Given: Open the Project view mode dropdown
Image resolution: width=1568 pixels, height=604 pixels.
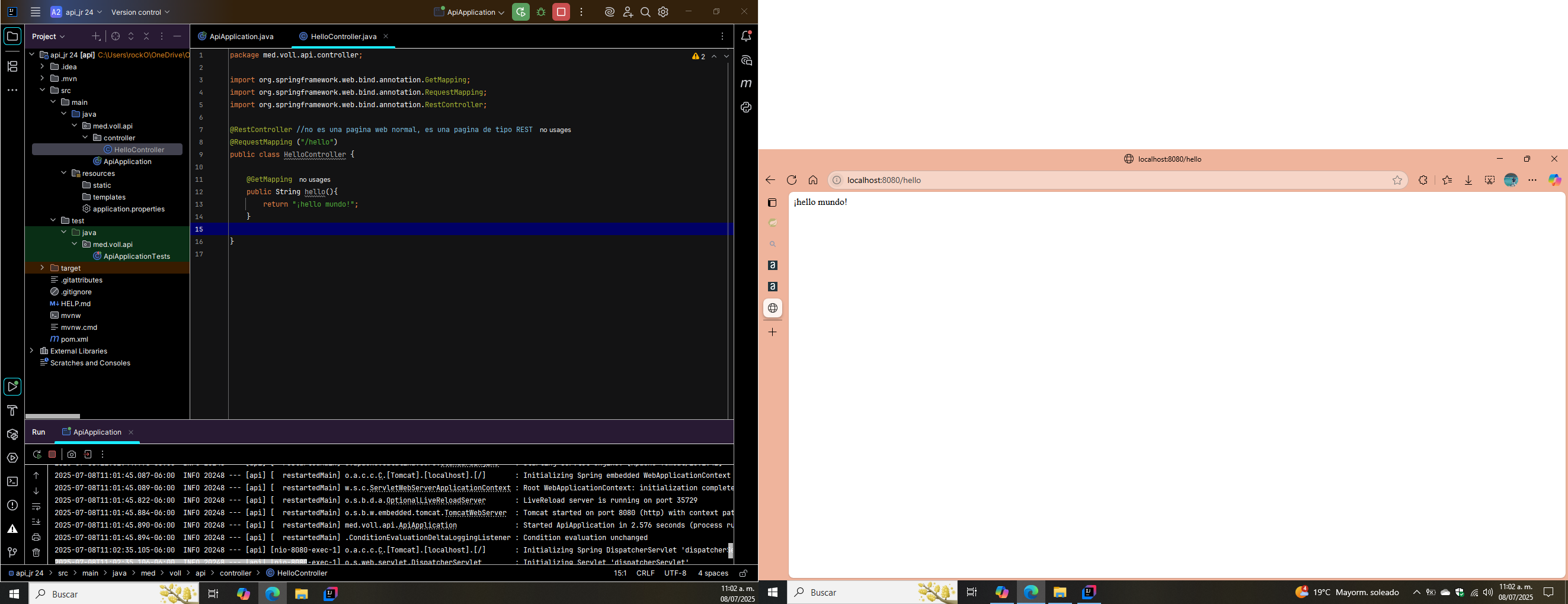Looking at the screenshot, I should coord(49,37).
